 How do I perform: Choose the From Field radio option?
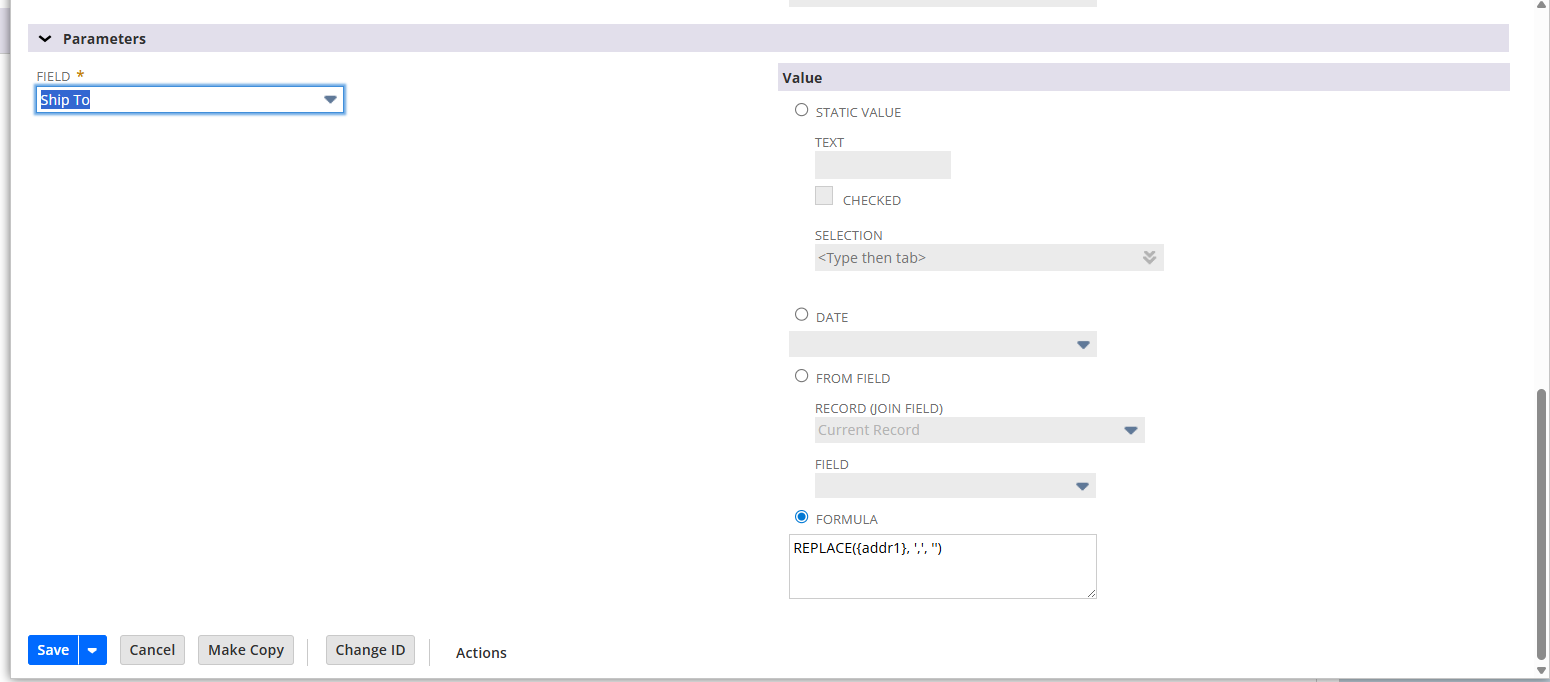click(801, 376)
